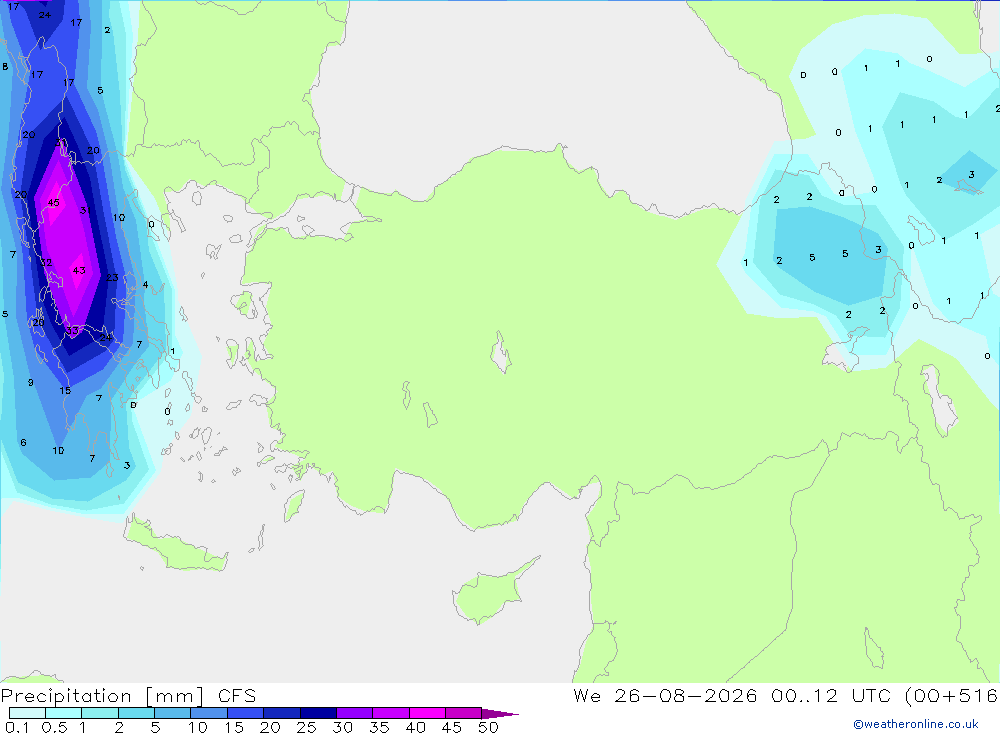
Task: Click the legend label '30' under the color bar
Action: coord(342,727)
